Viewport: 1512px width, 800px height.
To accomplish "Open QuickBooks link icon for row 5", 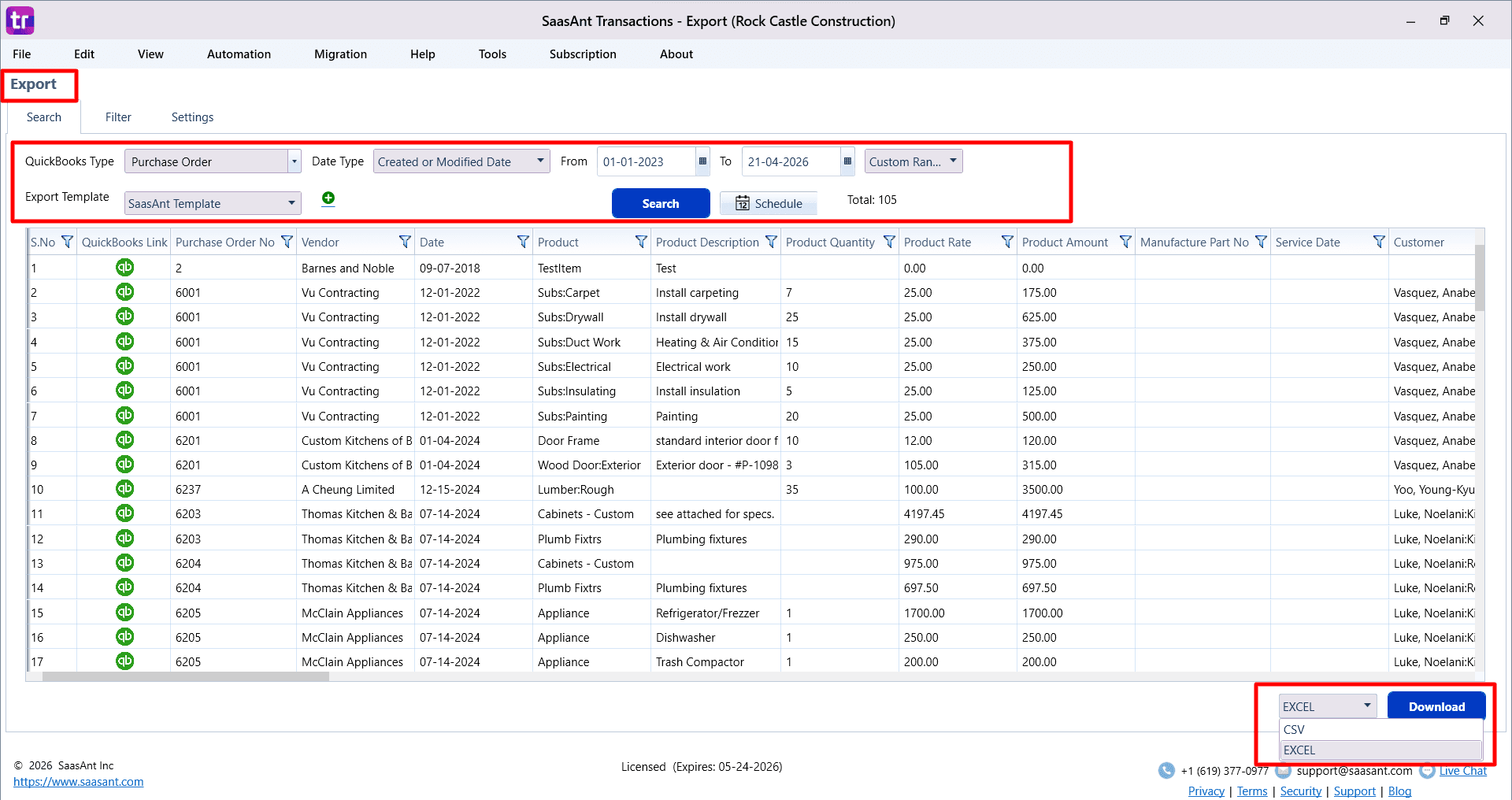I will (124, 366).
